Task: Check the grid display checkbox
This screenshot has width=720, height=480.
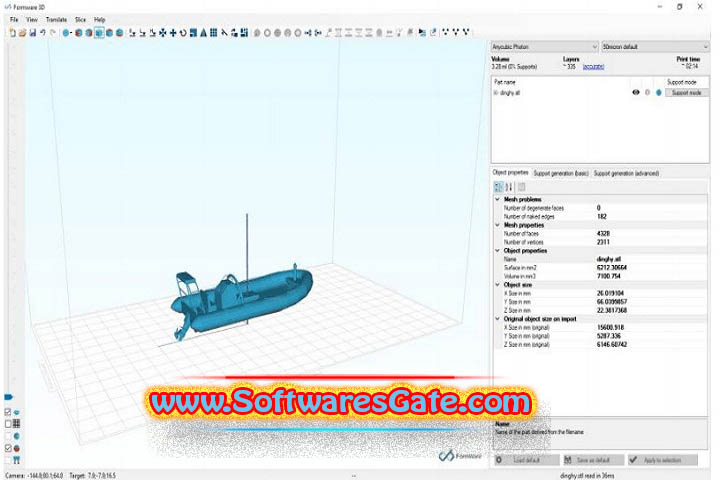Action: [x=8, y=424]
